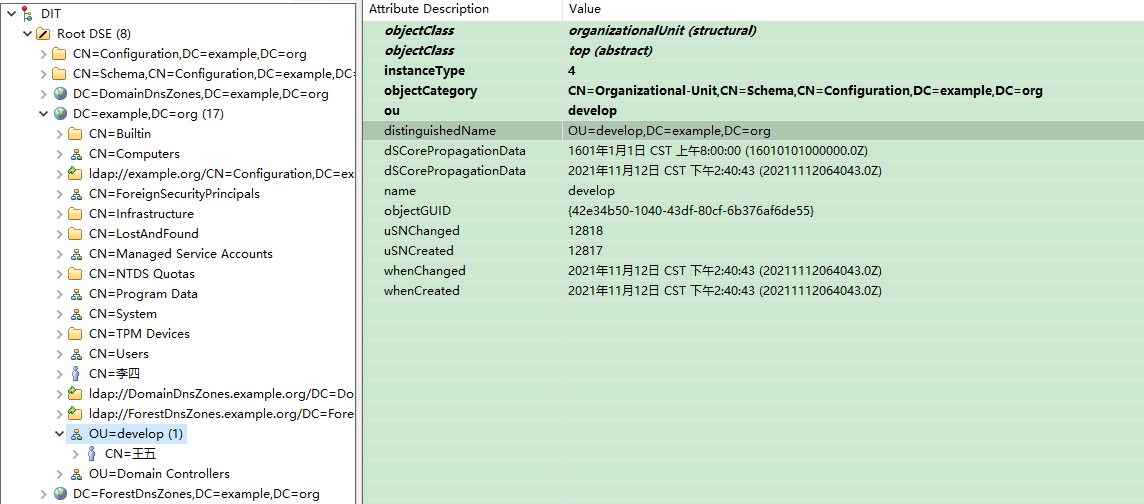Click the CN=王五 user icon

(x=91, y=453)
